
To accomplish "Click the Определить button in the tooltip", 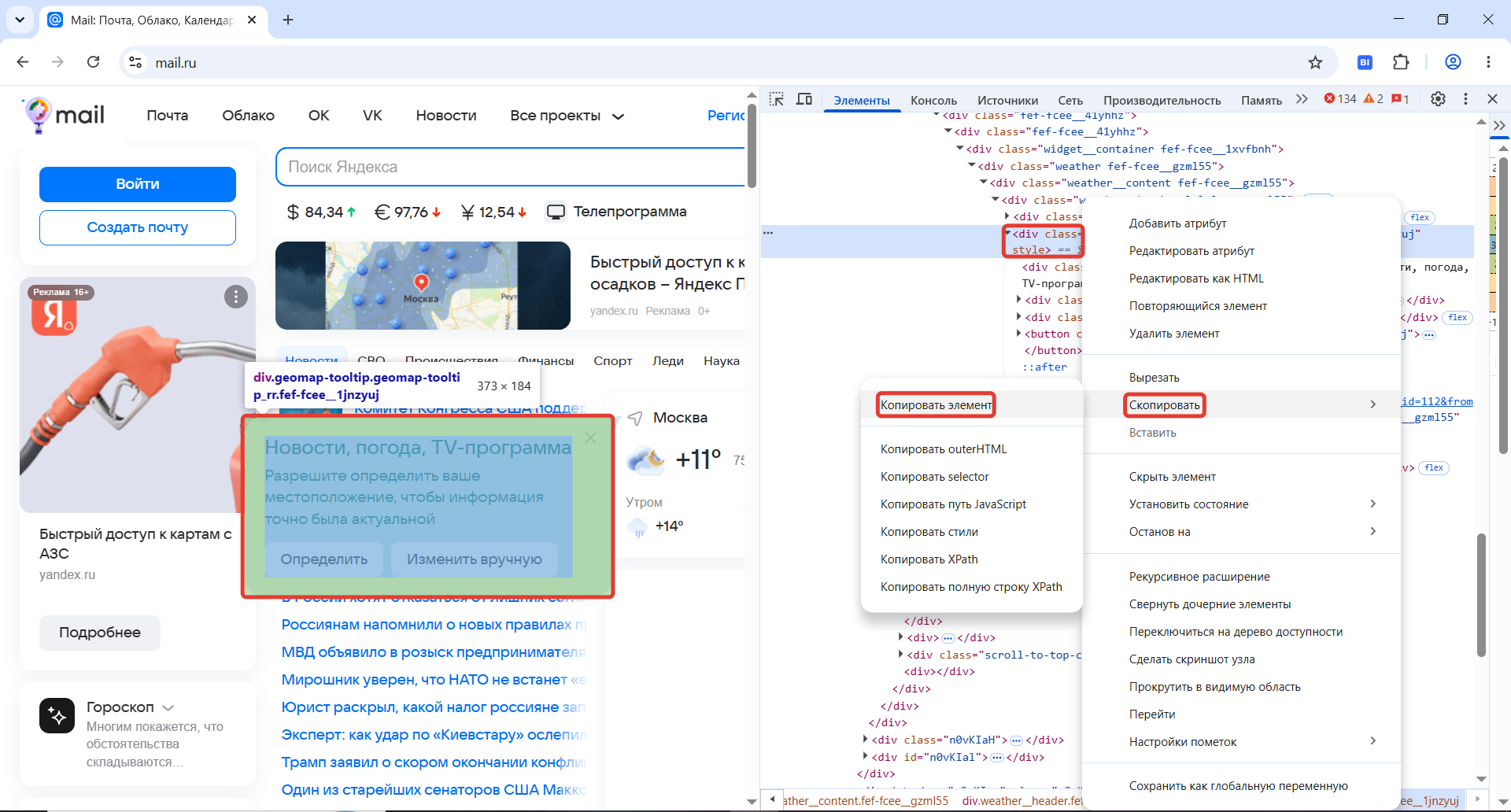I will (x=324, y=559).
